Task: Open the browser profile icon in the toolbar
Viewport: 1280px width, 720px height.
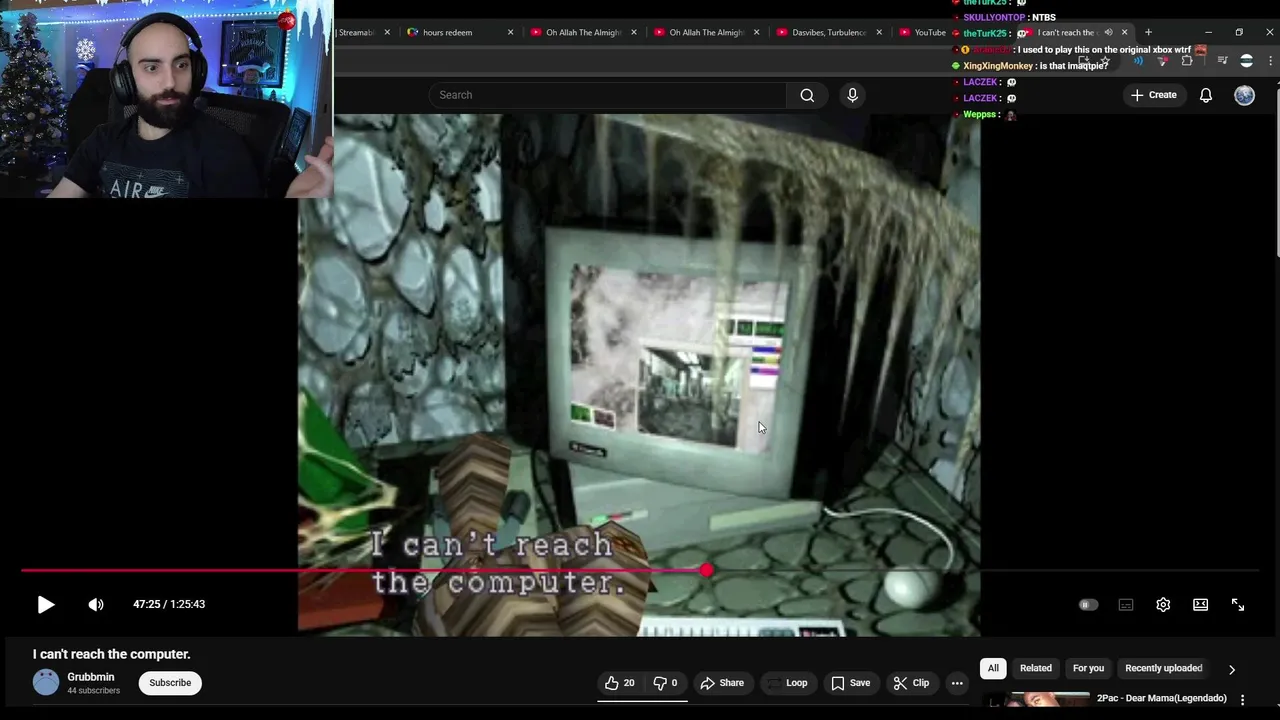Action: pyautogui.click(x=1246, y=61)
